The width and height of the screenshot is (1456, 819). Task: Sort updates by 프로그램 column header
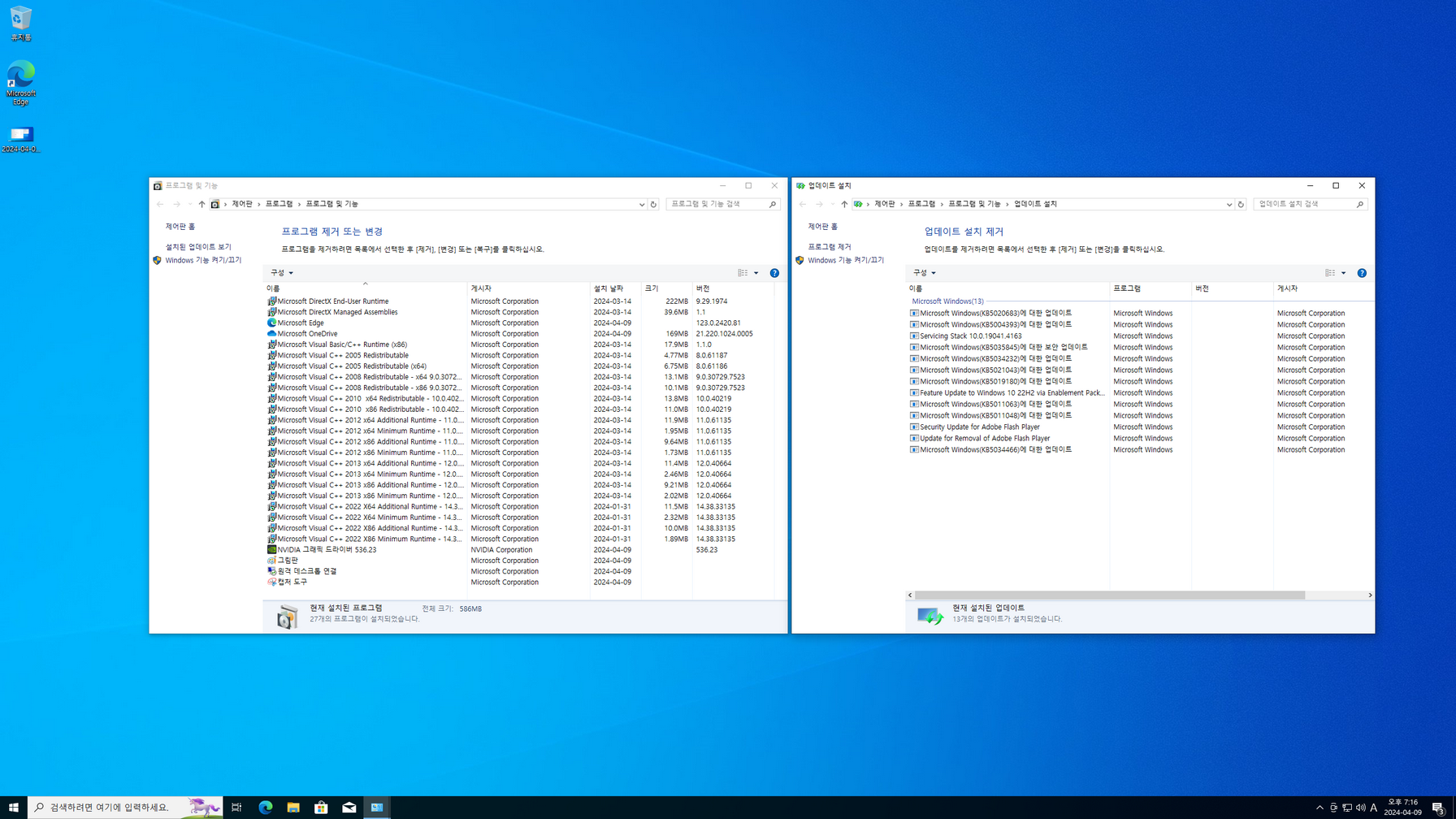[1150, 288]
